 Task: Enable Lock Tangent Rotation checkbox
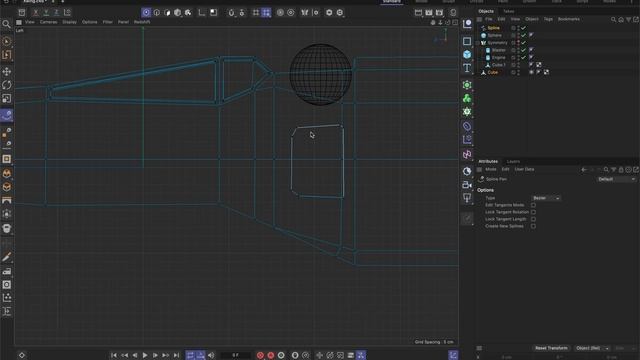click(x=533, y=212)
